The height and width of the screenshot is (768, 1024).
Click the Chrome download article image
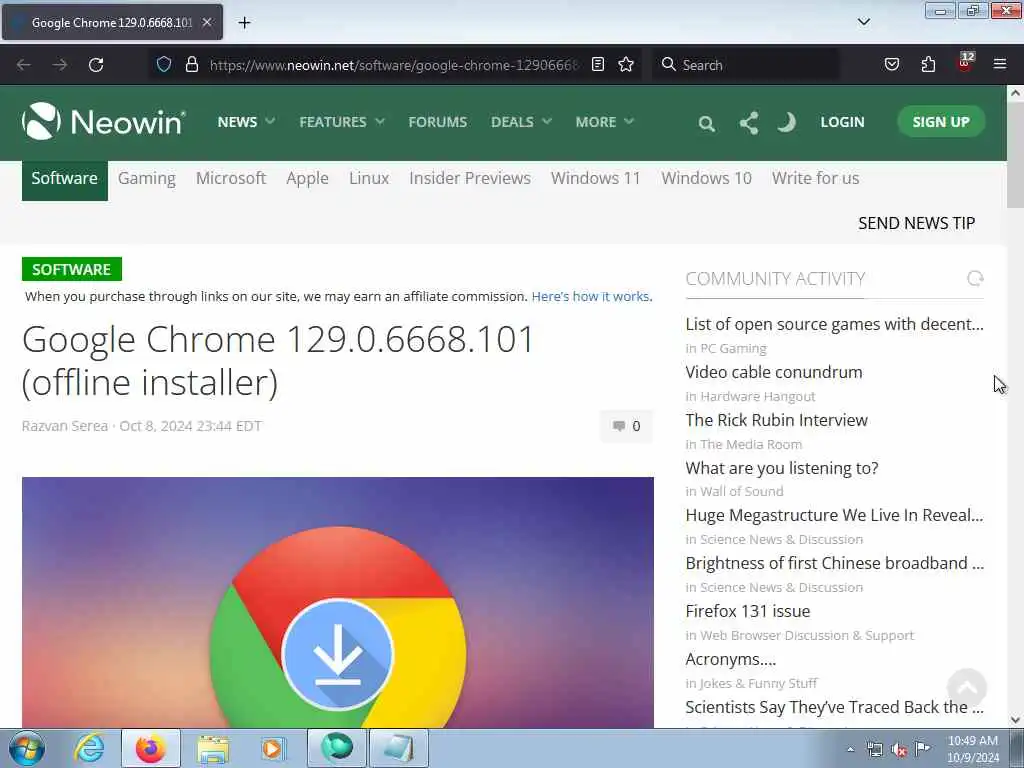(x=338, y=602)
